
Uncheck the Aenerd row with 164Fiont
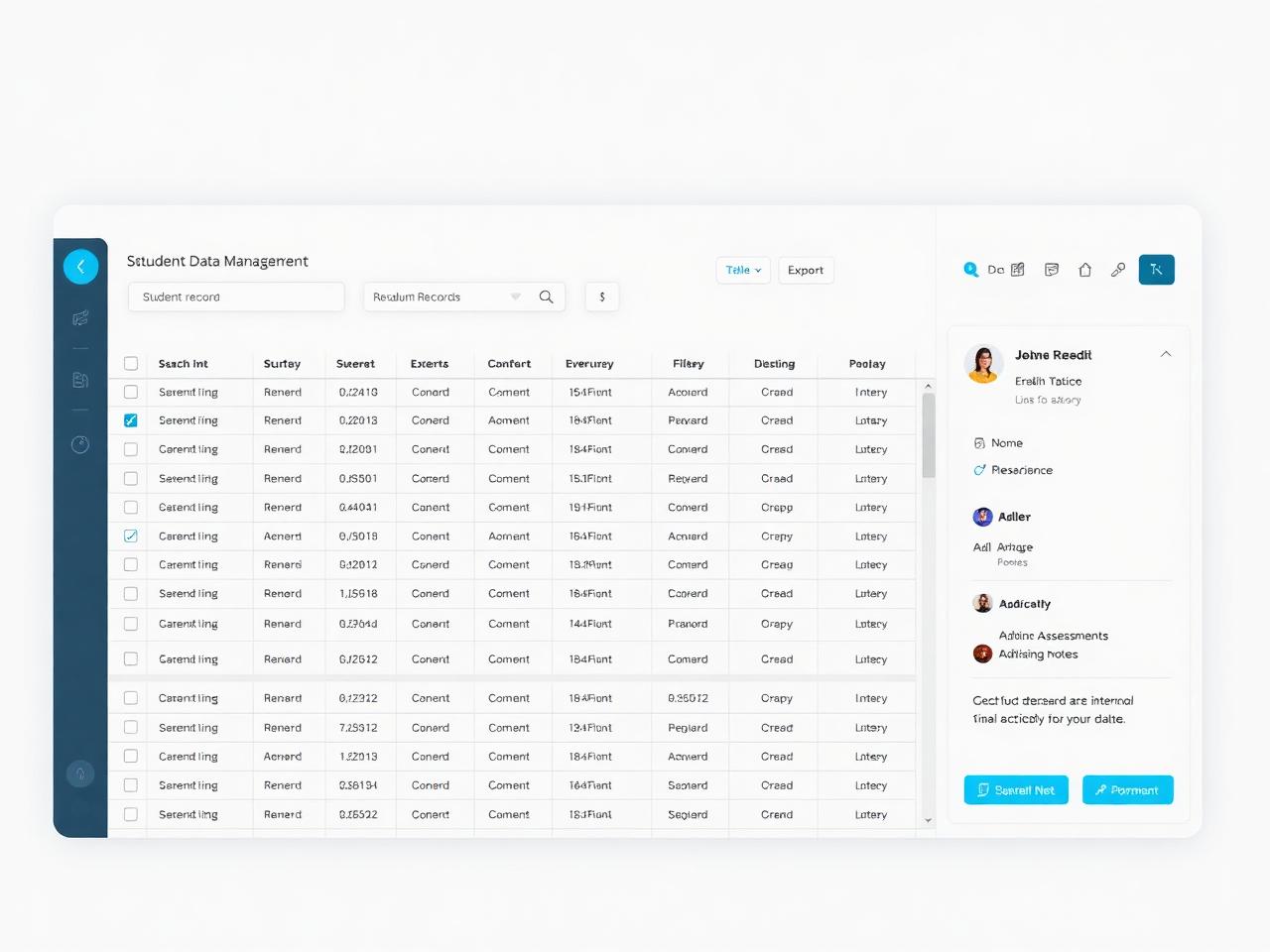pyautogui.click(x=130, y=535)
